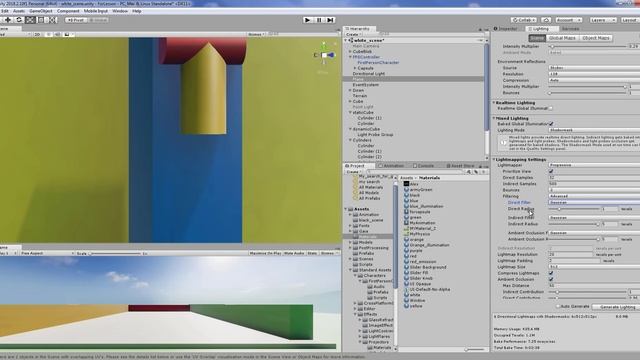The width and height of the screenshot is (640, 360).
Task: Select the Alex asset thumbnail
Action: pos(407,184)
